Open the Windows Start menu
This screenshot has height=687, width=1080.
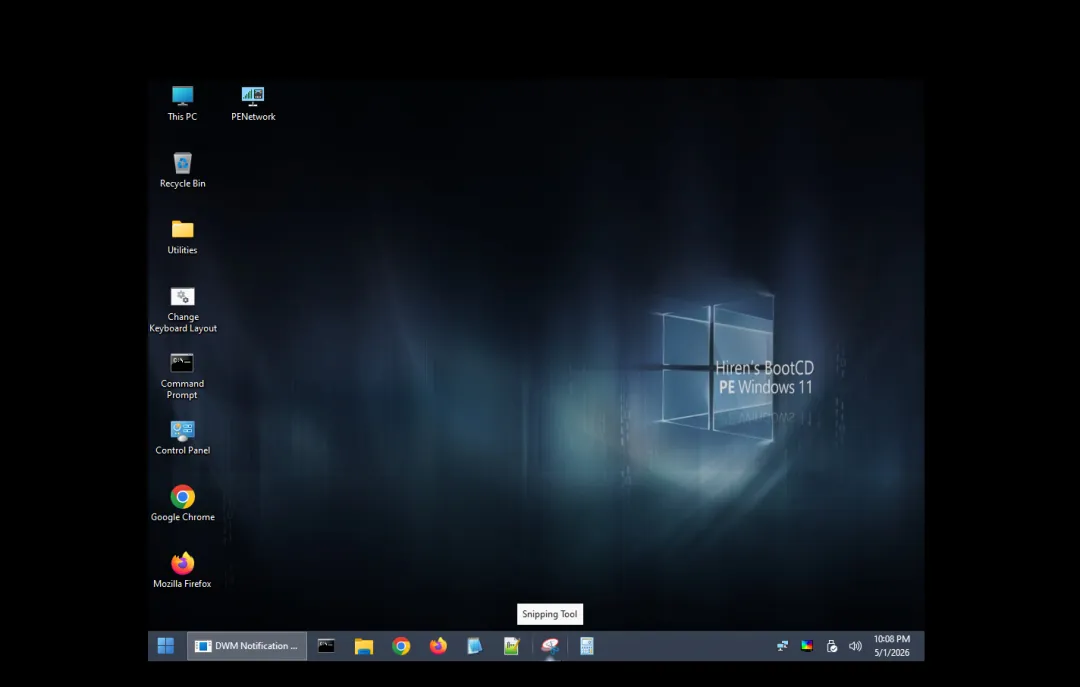(x=165, y=646)
